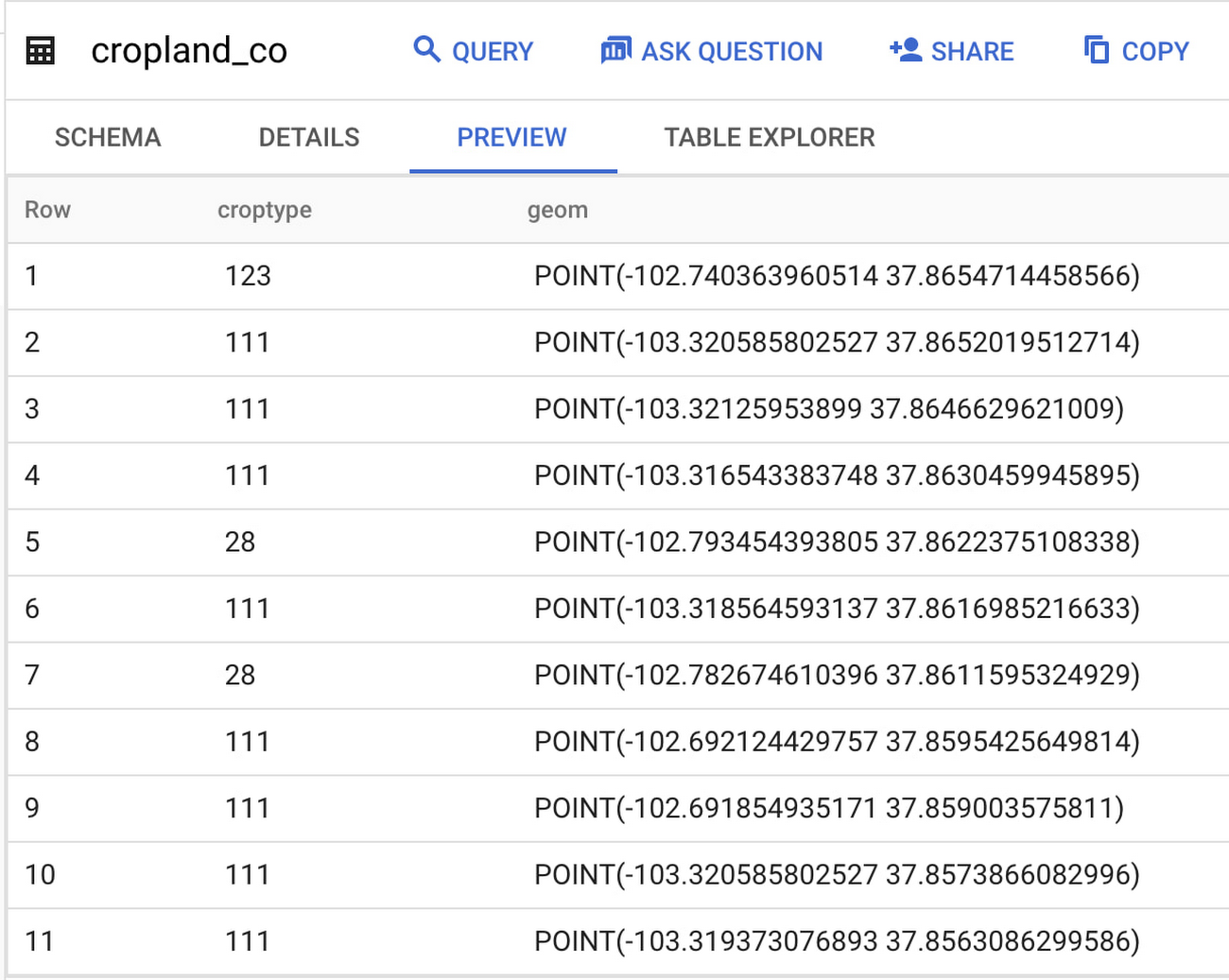Open the QUERY button
1229x980 pixels.
tap(473, 51)
